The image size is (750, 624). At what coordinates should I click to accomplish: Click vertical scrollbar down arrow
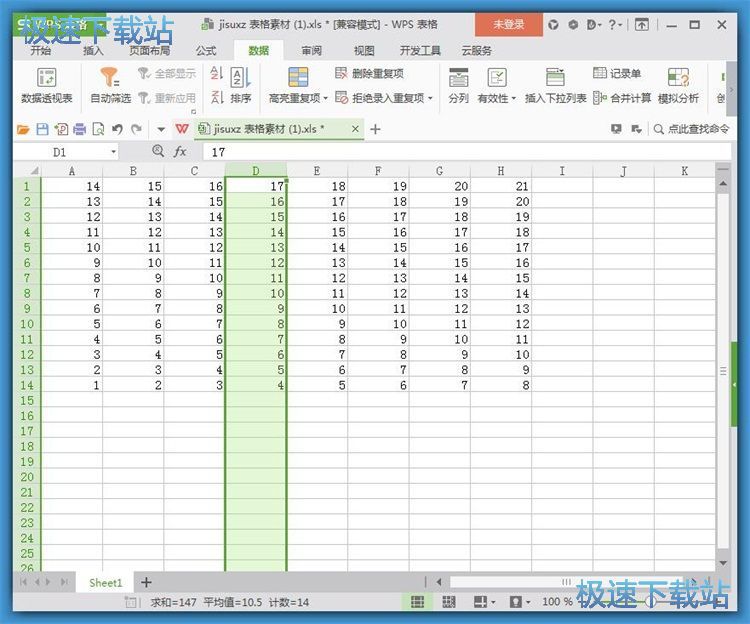(723, 563)
